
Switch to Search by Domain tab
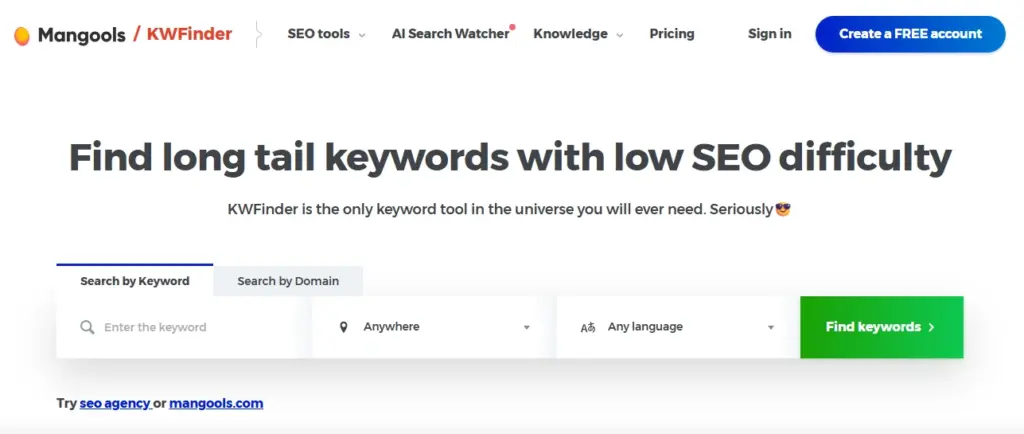point(288,281)
